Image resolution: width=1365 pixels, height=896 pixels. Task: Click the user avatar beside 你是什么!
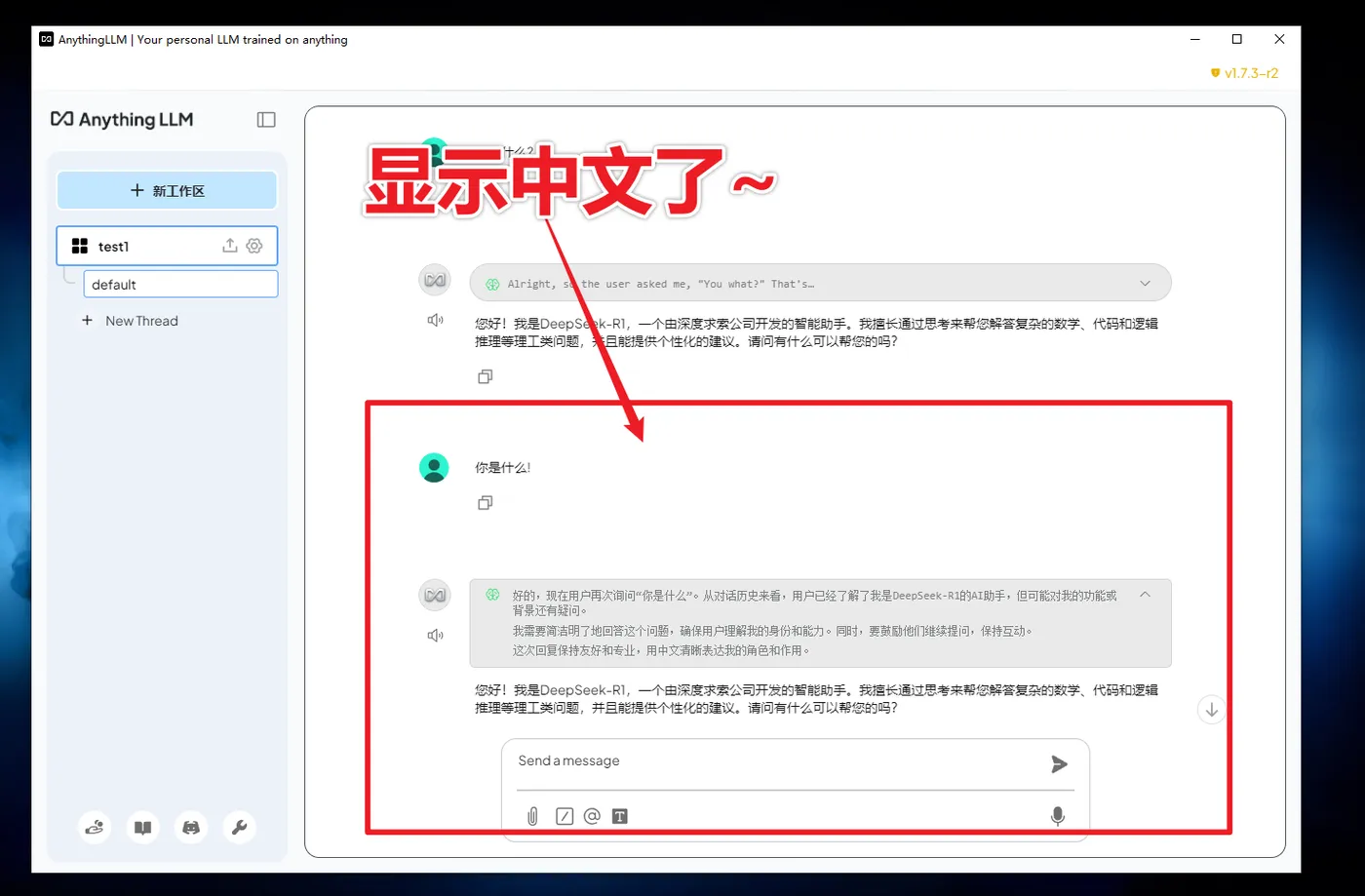(x=434, y=468)
